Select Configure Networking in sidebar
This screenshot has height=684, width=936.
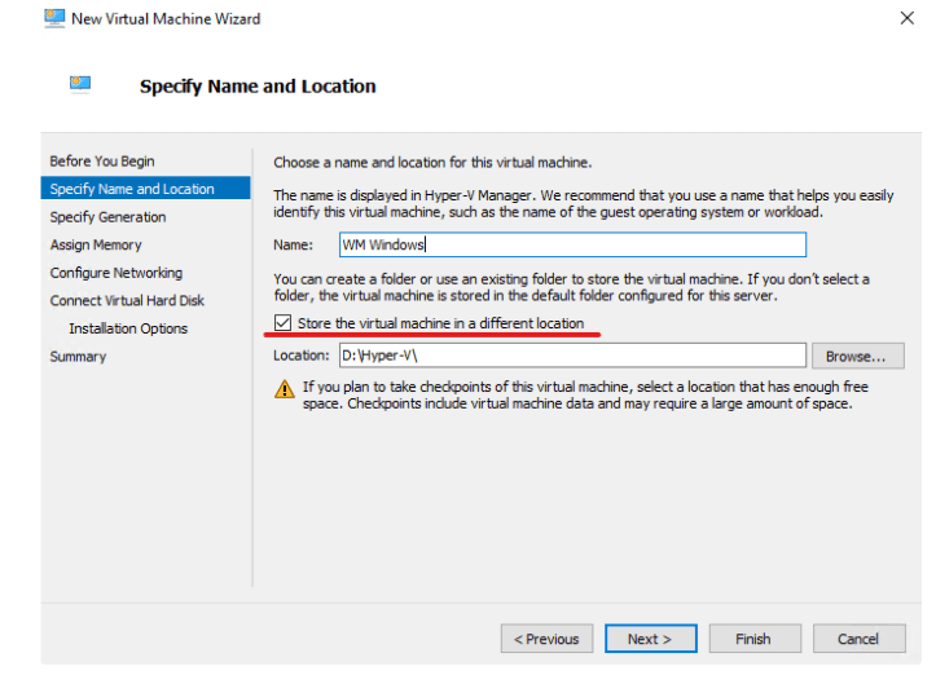click(x=116, y=273)
